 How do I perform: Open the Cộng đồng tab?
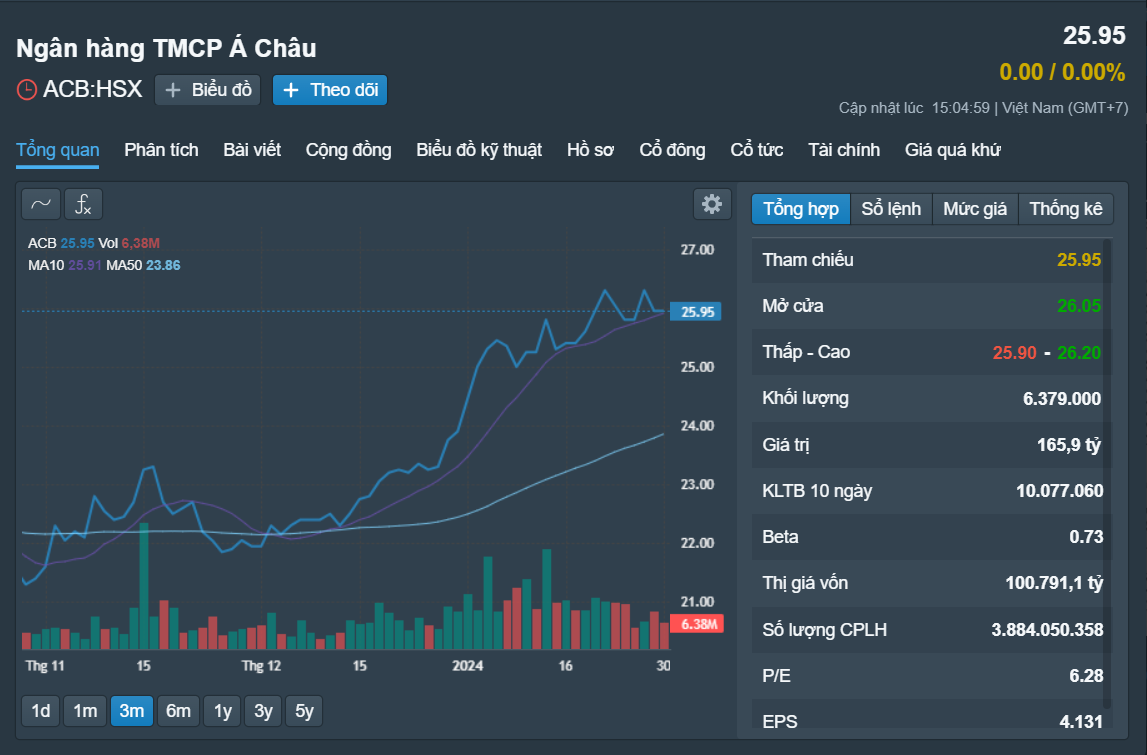[348, 150]
